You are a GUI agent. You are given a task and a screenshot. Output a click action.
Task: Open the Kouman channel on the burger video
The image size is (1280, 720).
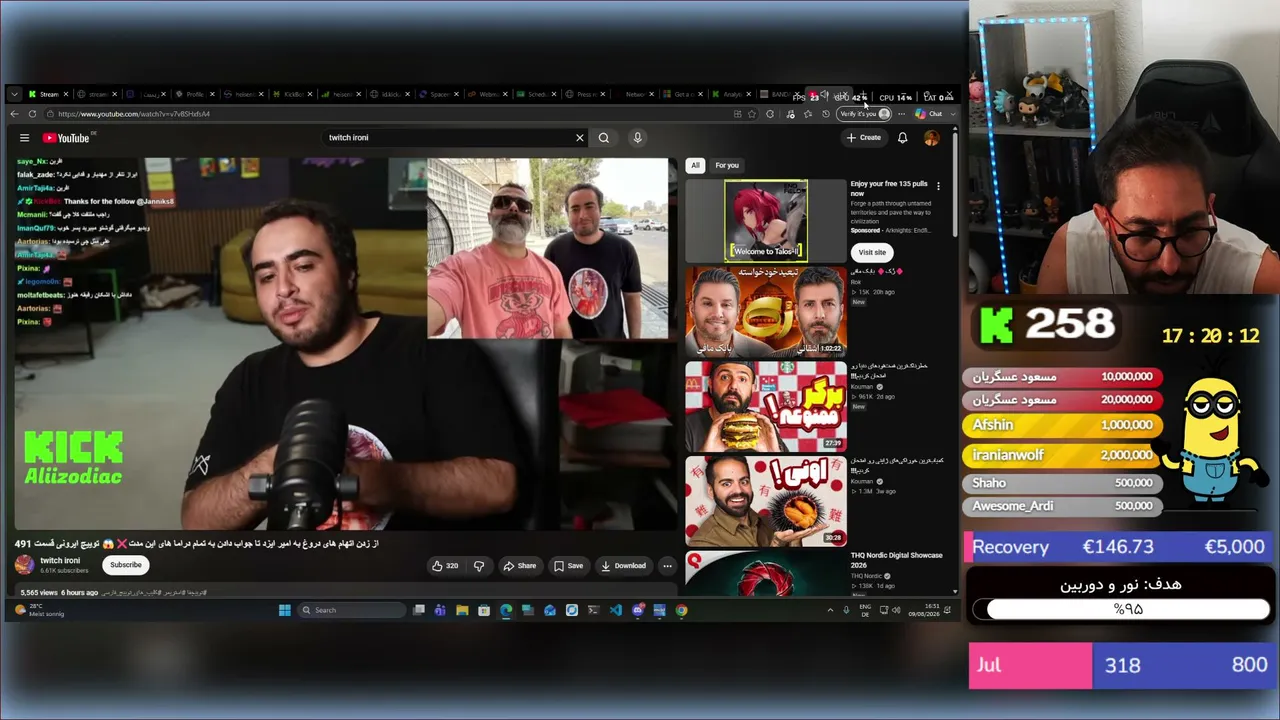click(861, 387)
